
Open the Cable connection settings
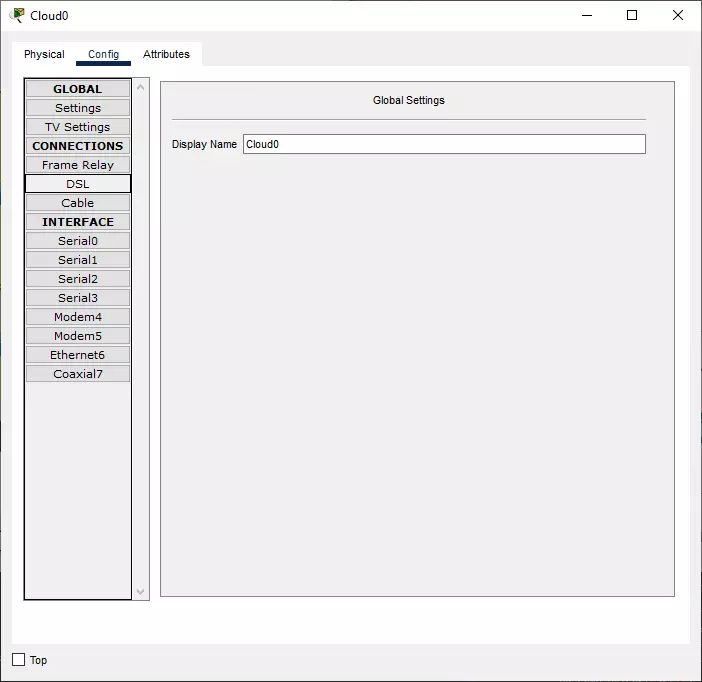click(x=78, y=203)
